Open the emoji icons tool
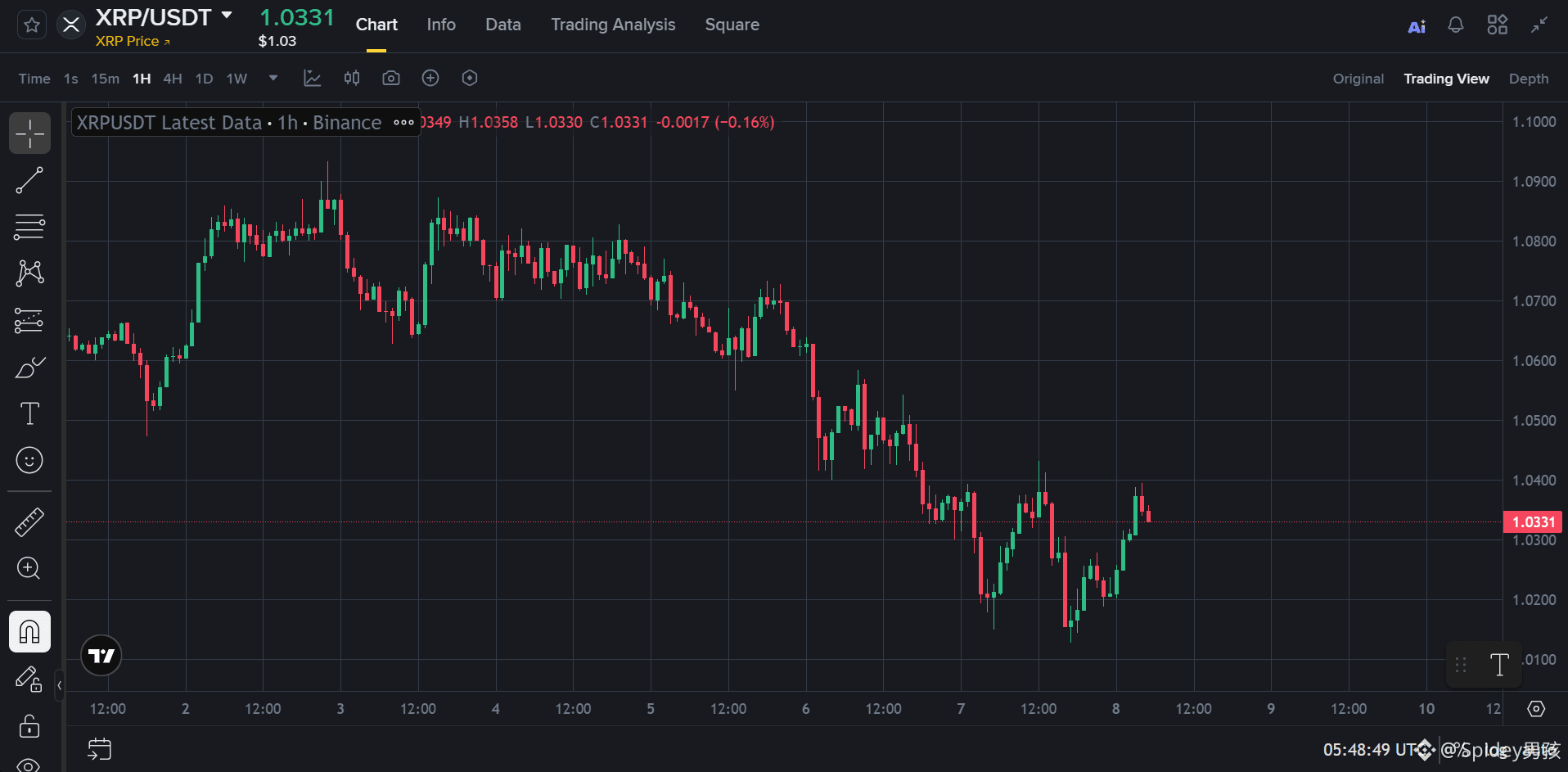The image size is (1568, 772). click(x=29, y=460)
